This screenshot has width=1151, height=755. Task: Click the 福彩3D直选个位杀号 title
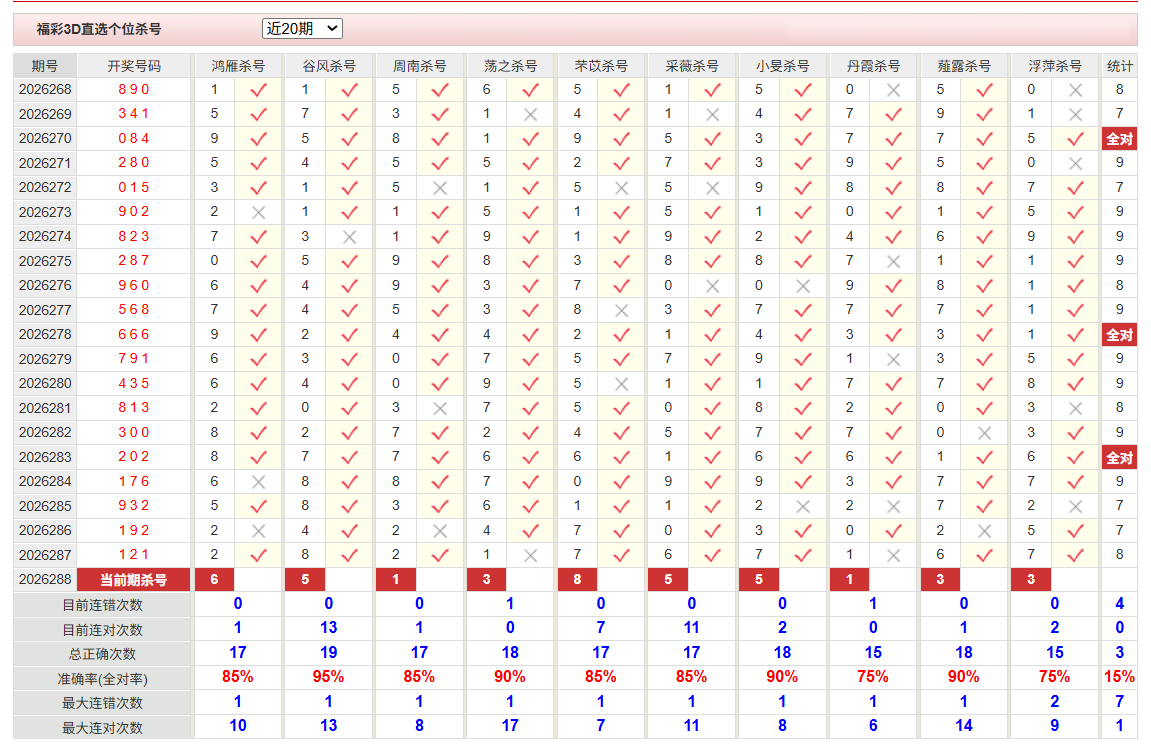pyautogui.click(x=99, y=29)
